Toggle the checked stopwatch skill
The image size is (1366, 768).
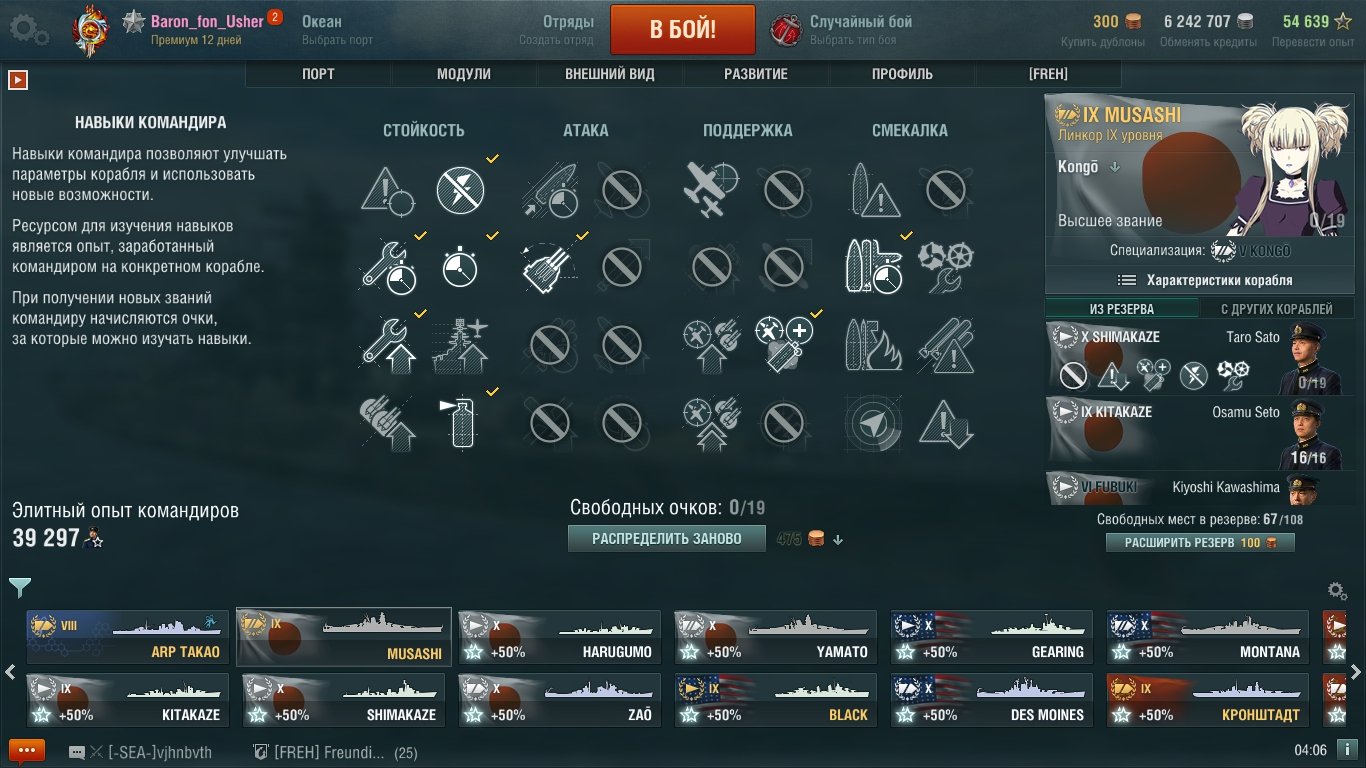pyautogui.click(x=460, y=265)
